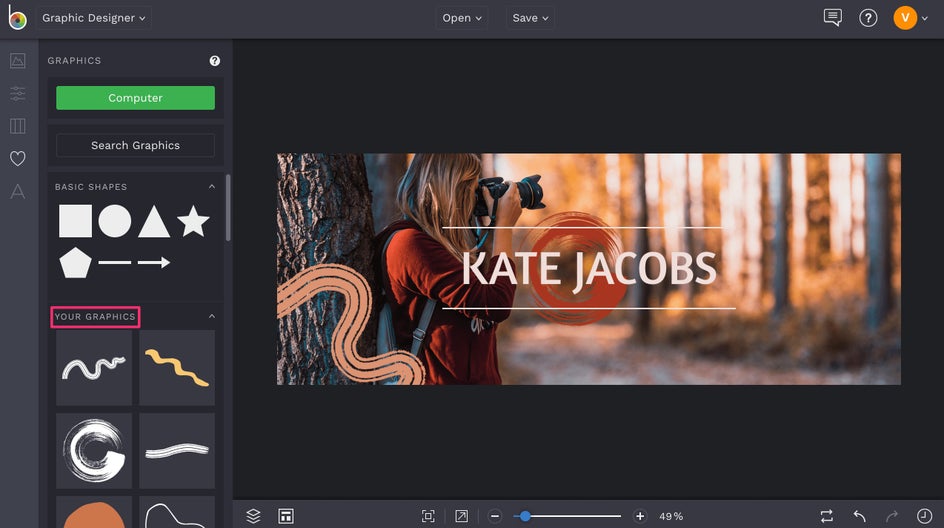
Task: Select the Text tool icon in sidebar
Action: [17, 191]
